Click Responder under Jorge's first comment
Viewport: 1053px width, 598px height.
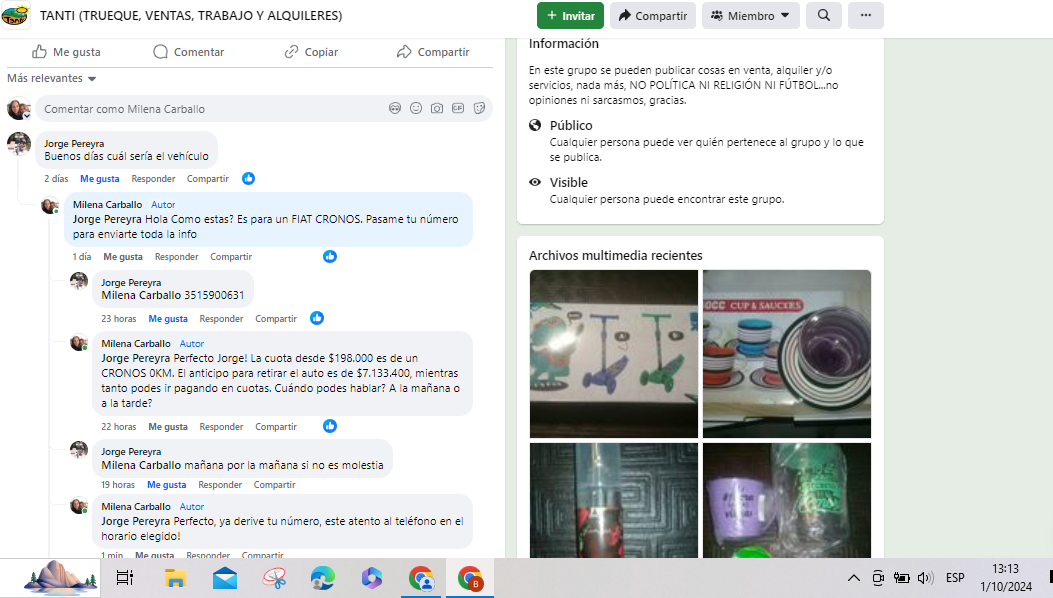click(x=153, y=179)
